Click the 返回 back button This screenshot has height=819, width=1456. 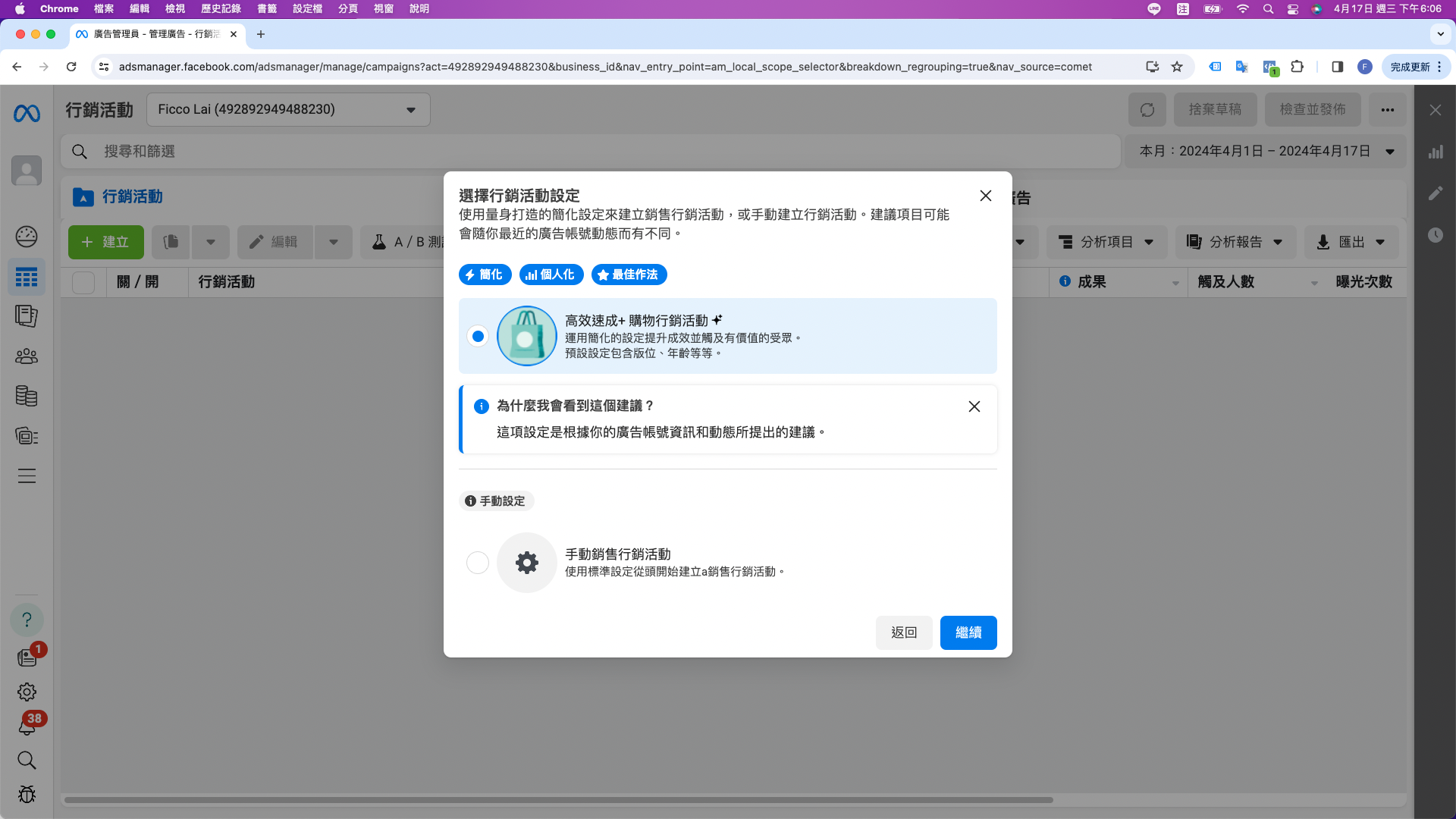click(x=904, y=632)
